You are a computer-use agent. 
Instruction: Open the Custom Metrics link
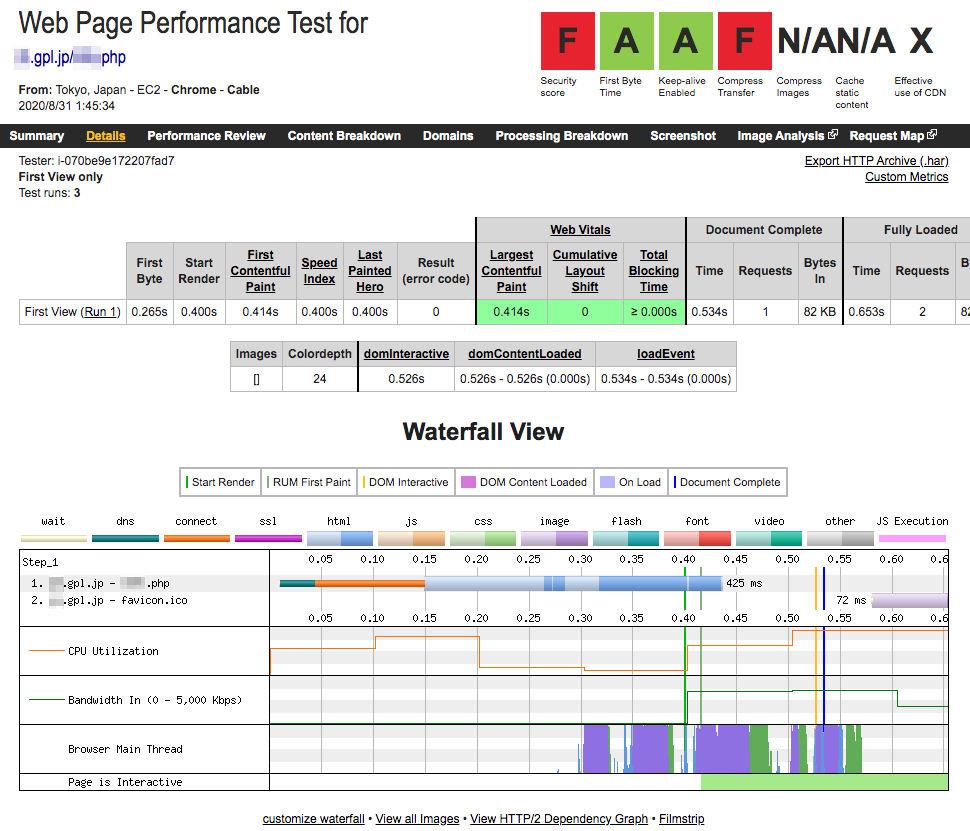[x=906, y=177]
